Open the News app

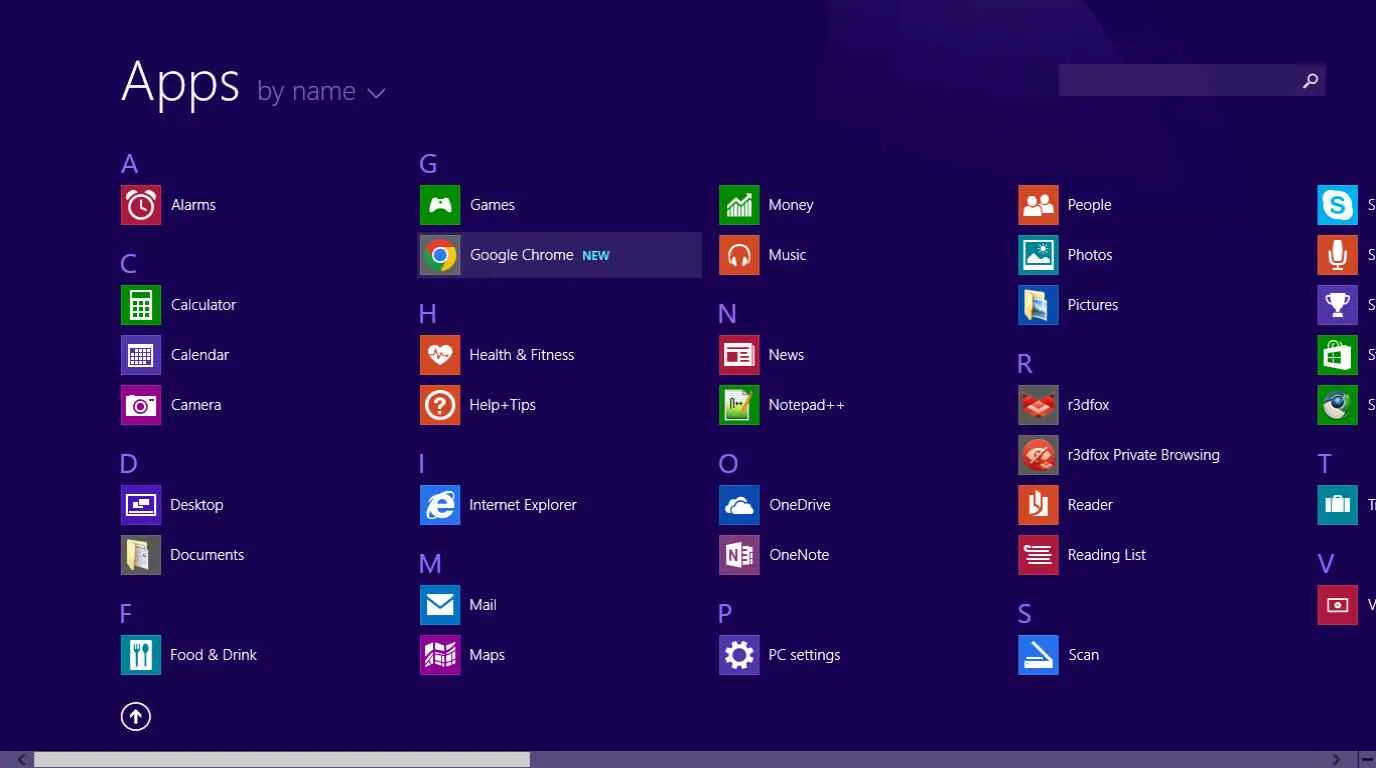click(x=761, y=355)
